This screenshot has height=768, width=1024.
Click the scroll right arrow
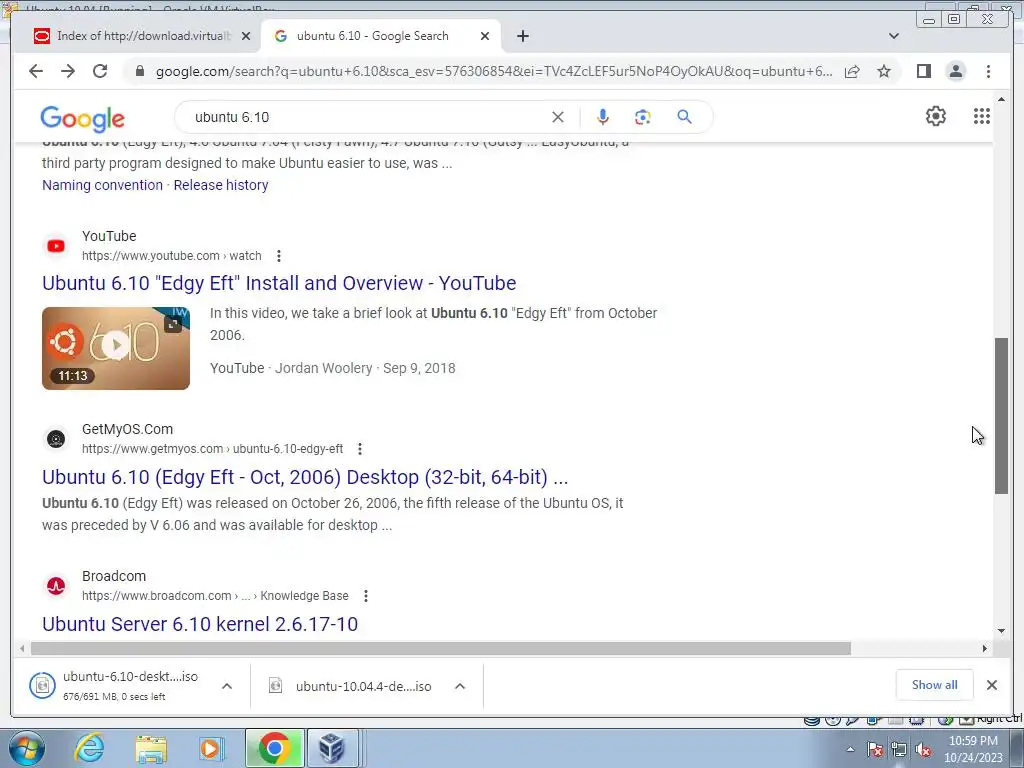click(985, 648)
